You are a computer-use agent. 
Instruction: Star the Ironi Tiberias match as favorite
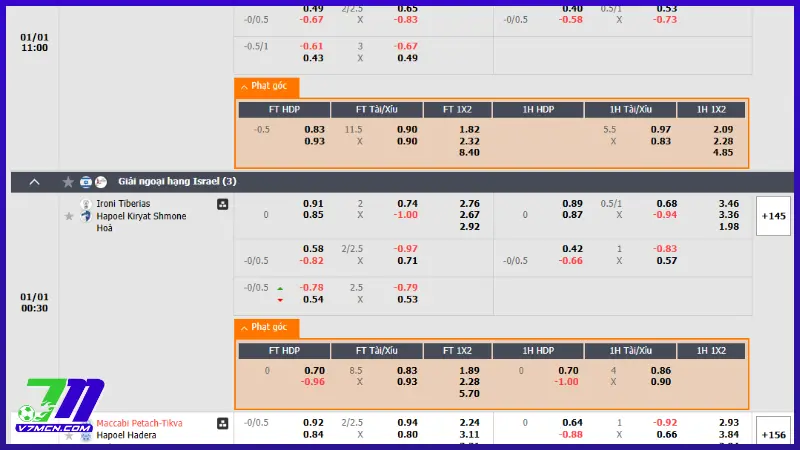pos(70,216)
